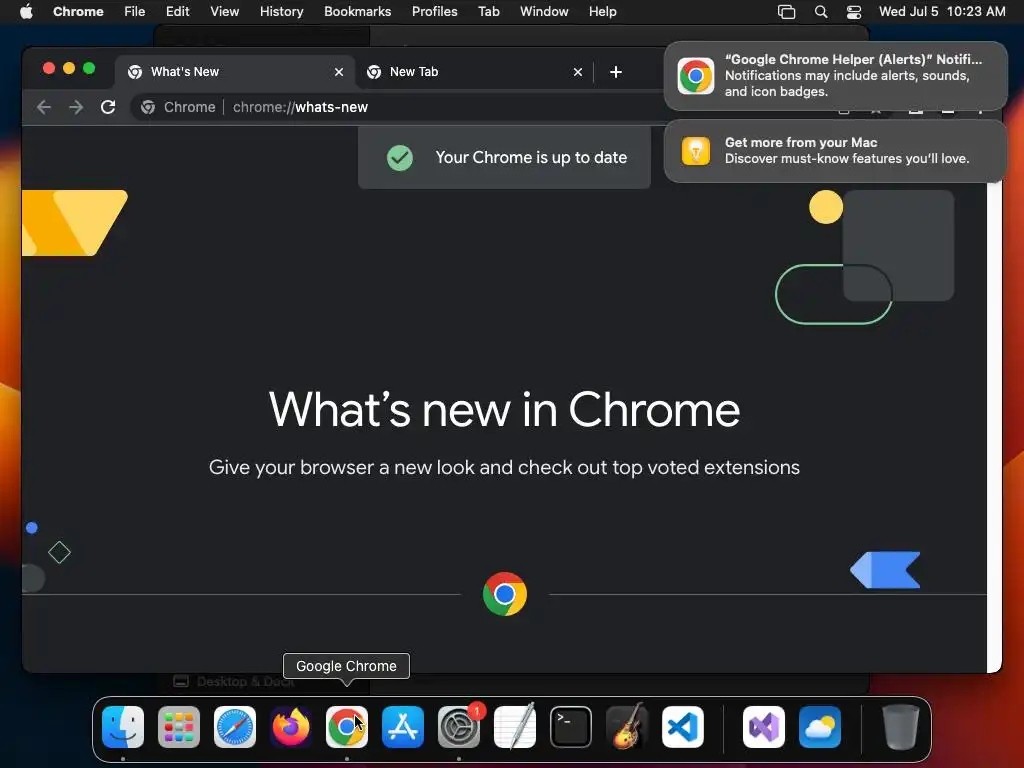The height and width of the screenshot is (768, 1024).
Task: Go back in Chrome's toolbar
Action: (x=44, y=107)
